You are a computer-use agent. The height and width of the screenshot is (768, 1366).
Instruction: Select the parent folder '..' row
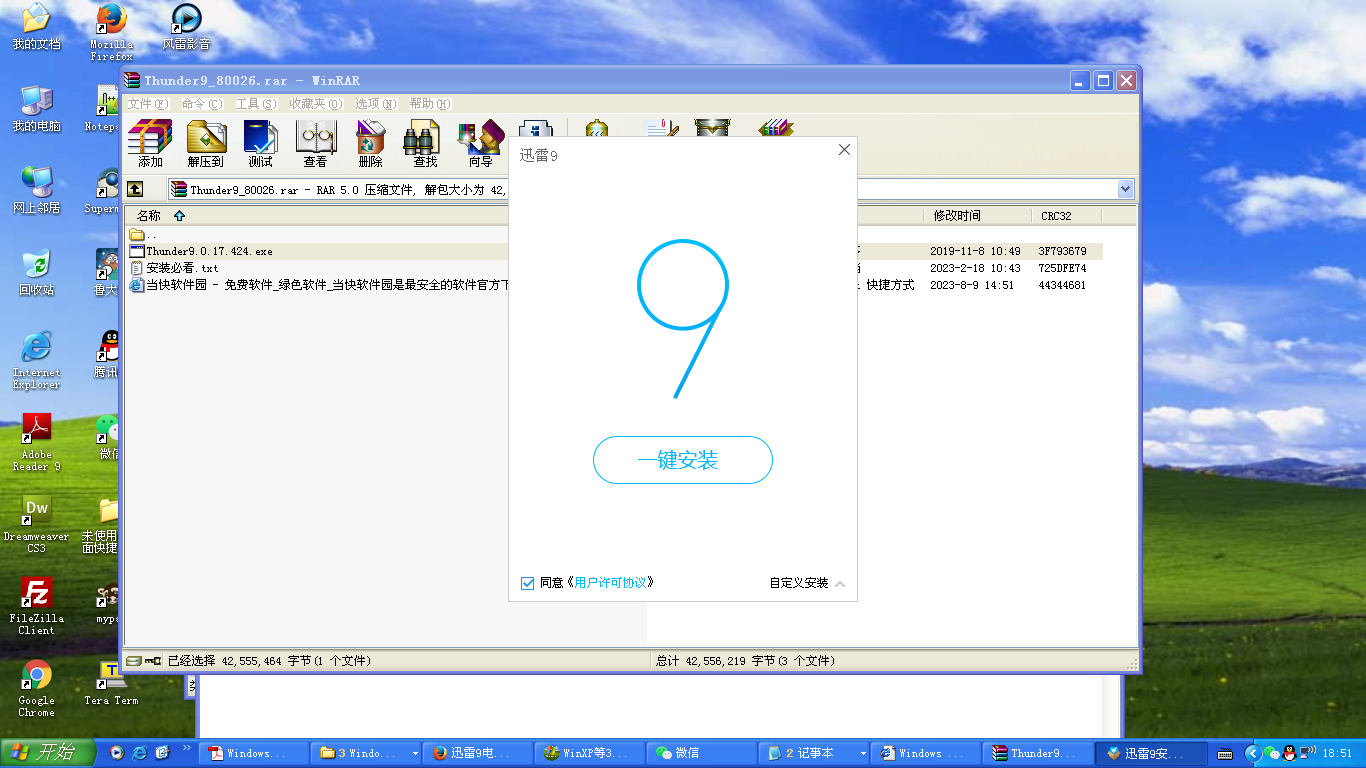143,235
